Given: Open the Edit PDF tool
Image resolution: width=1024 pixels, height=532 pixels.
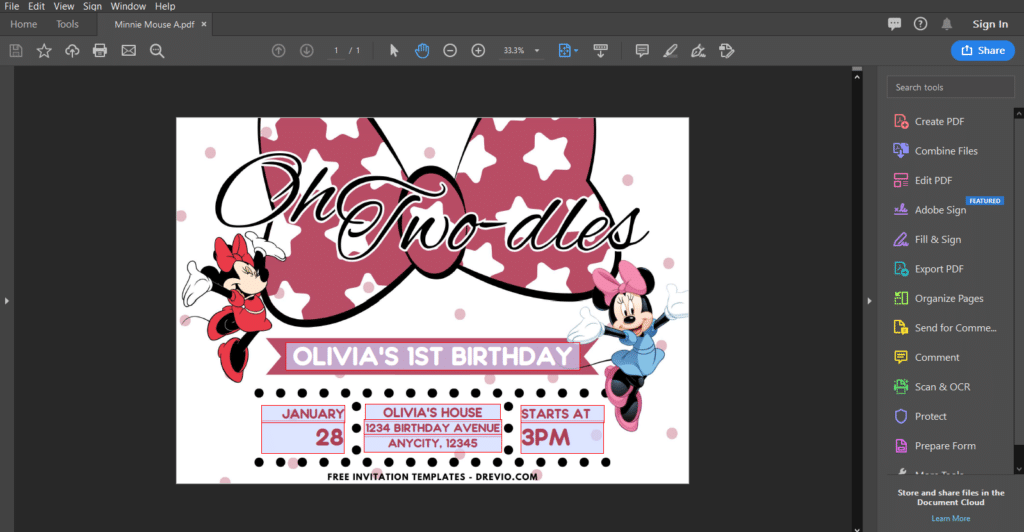Looking at the screenshot, I should [x=933, y=180].
